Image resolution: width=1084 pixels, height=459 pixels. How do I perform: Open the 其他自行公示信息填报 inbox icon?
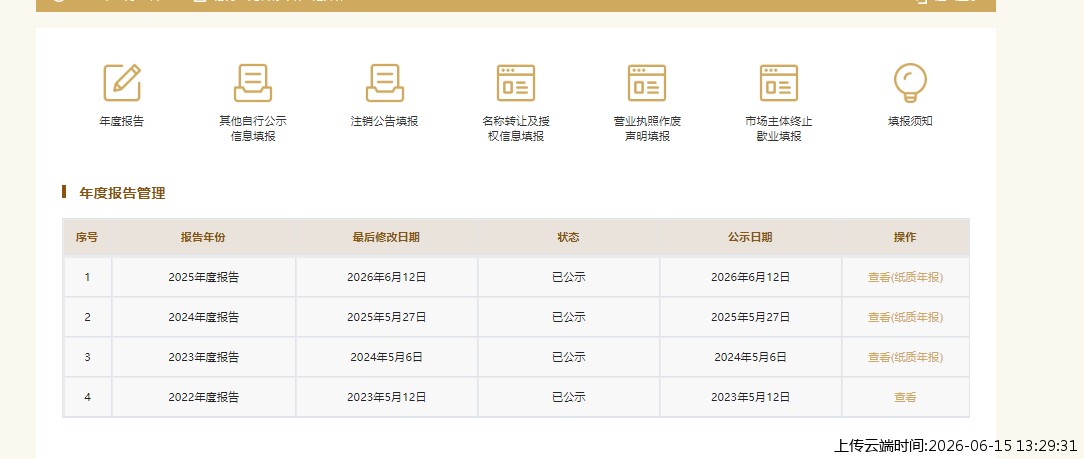(253, 82)
